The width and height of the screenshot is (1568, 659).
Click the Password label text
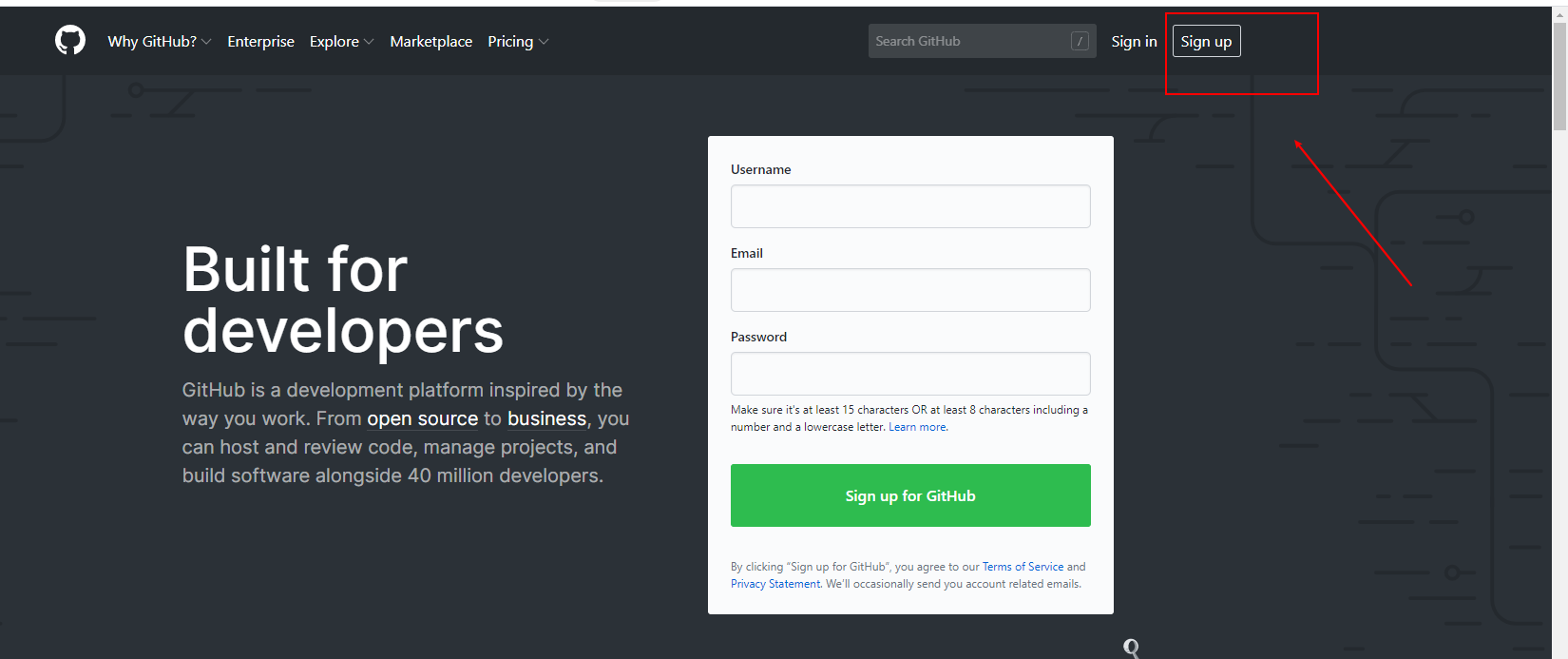(x=758, y=337)
